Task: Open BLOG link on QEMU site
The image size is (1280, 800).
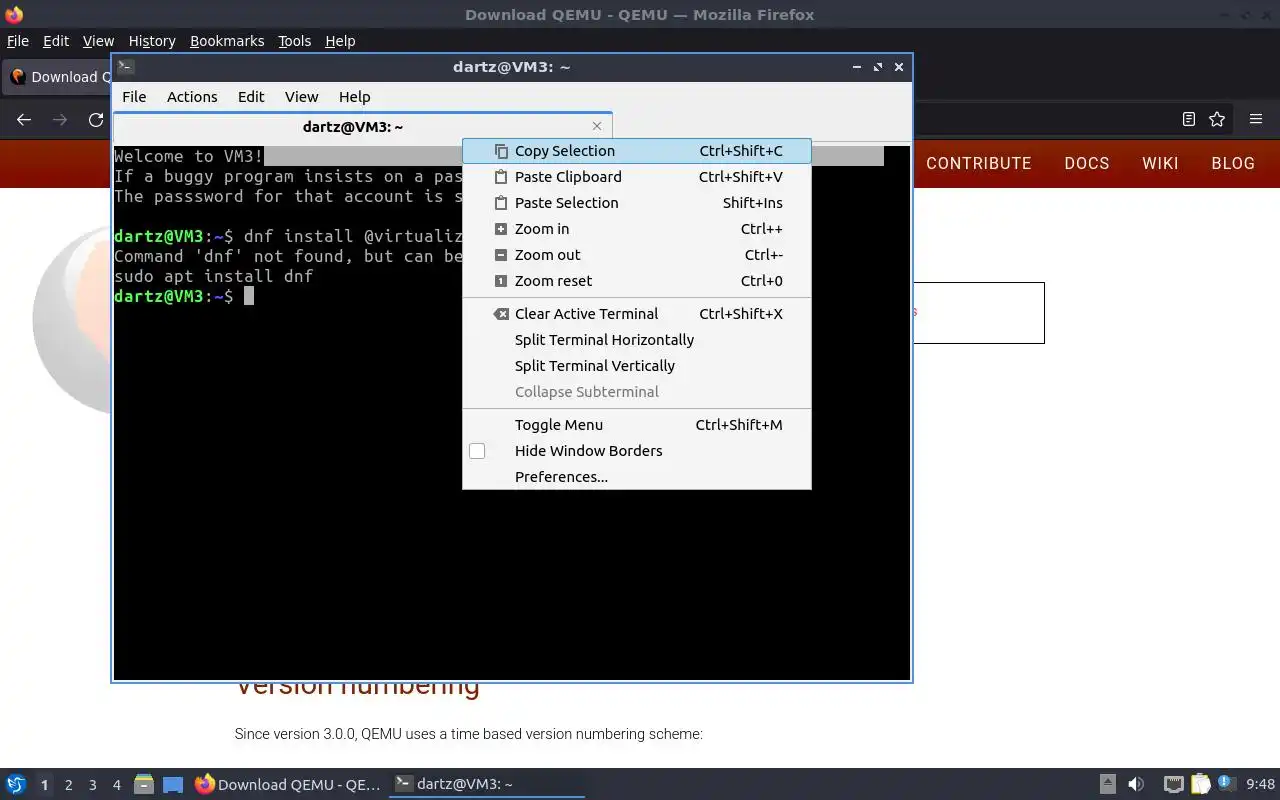Action: click(1233, 163)
